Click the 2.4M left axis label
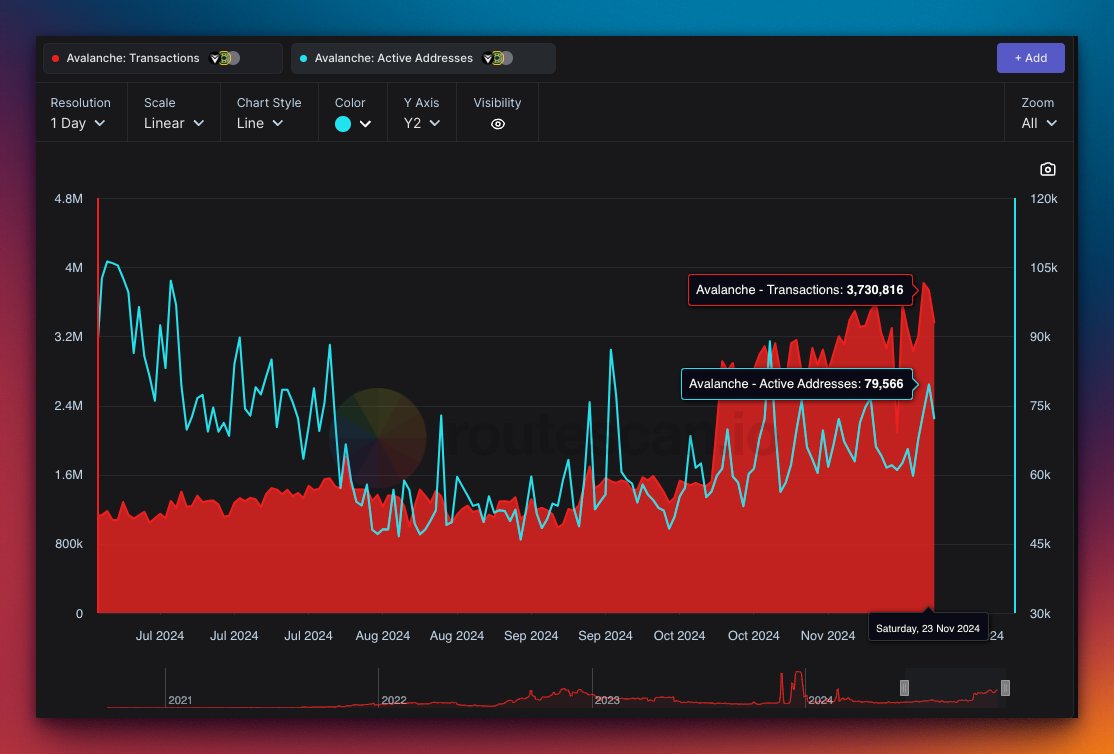 pos(68,406)
